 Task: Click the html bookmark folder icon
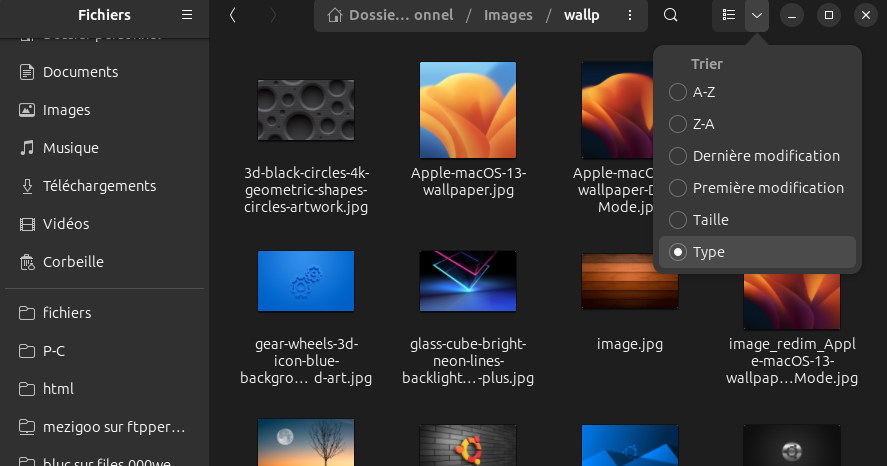point(27,389)
